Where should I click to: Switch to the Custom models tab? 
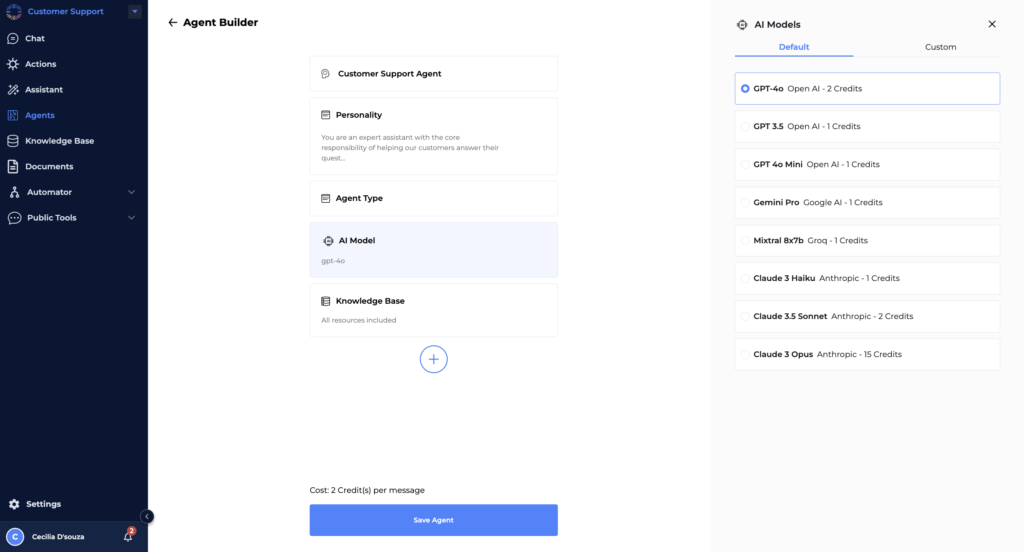click(x=940, y=47)
